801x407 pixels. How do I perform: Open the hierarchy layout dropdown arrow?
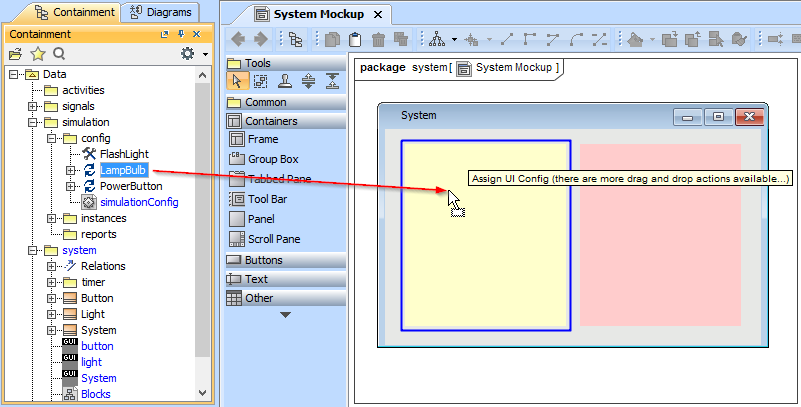click(454, 40)
